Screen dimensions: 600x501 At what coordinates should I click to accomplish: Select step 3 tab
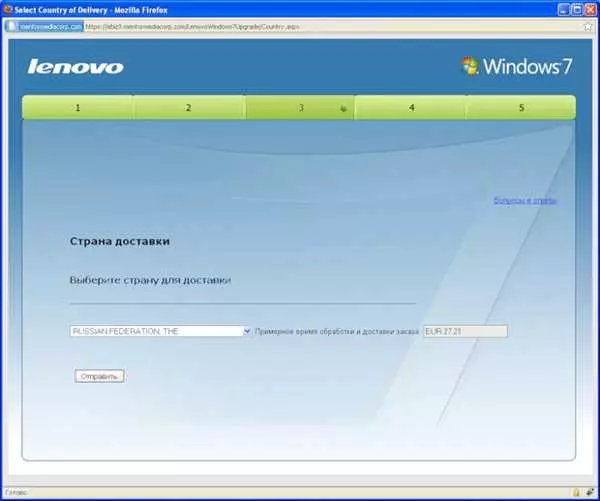tap(300, 108)
